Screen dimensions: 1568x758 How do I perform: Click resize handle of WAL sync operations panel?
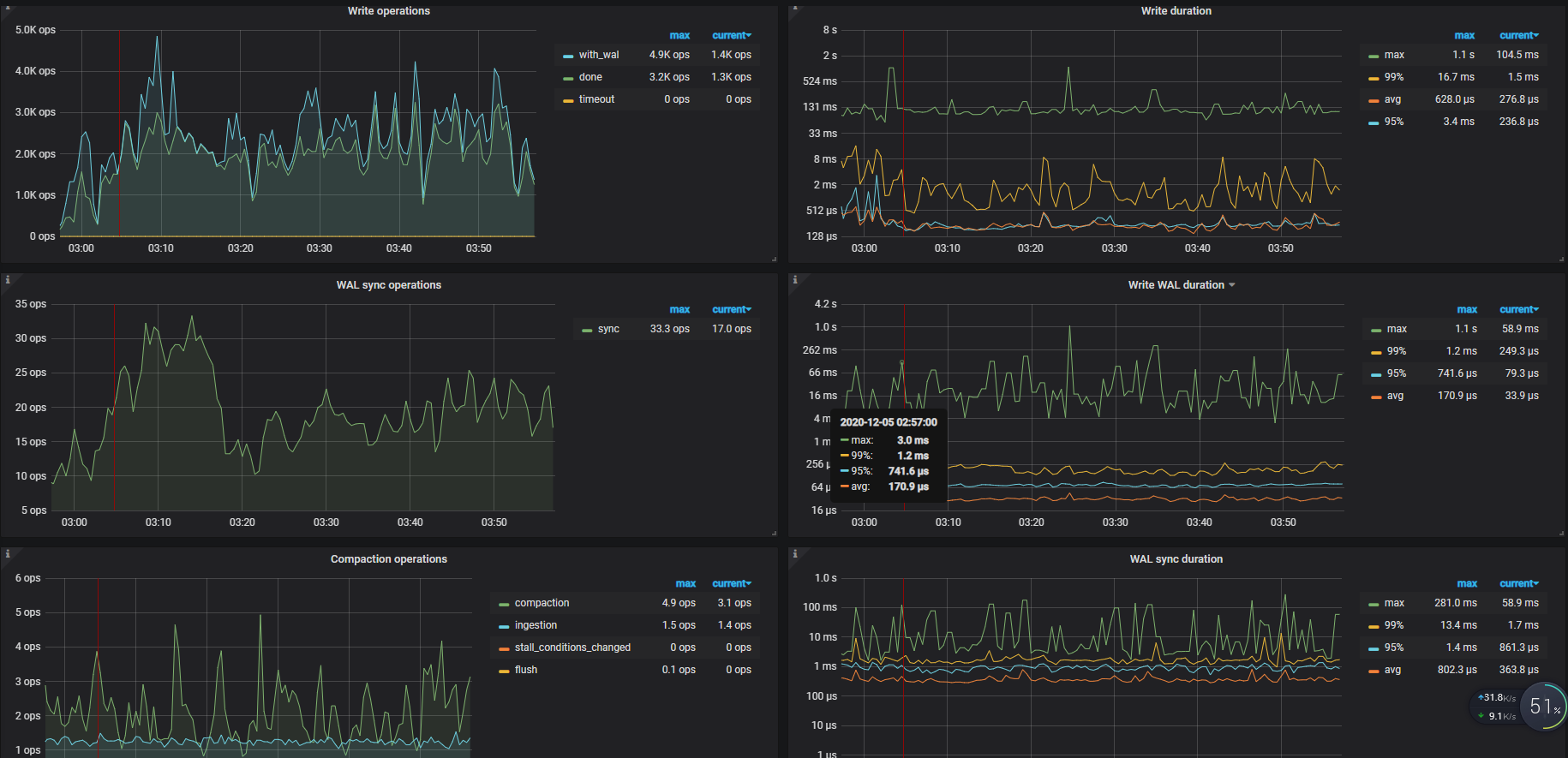[774, 533]
